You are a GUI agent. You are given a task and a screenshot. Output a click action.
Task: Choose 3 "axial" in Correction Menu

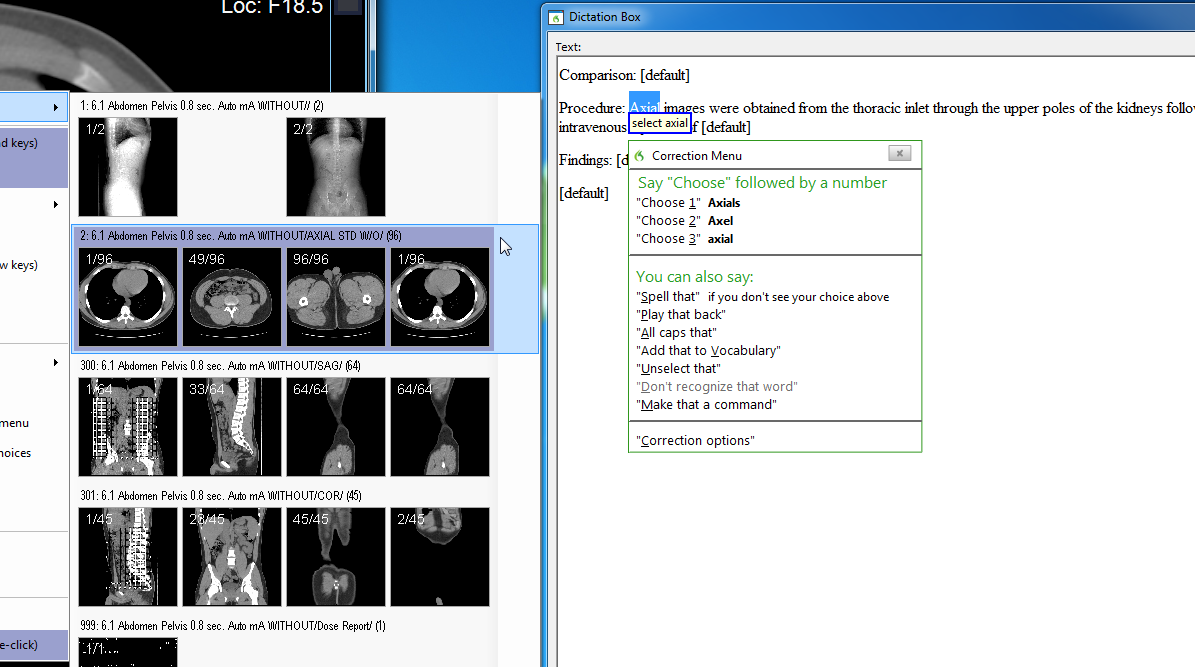click(x=684, y=239)
